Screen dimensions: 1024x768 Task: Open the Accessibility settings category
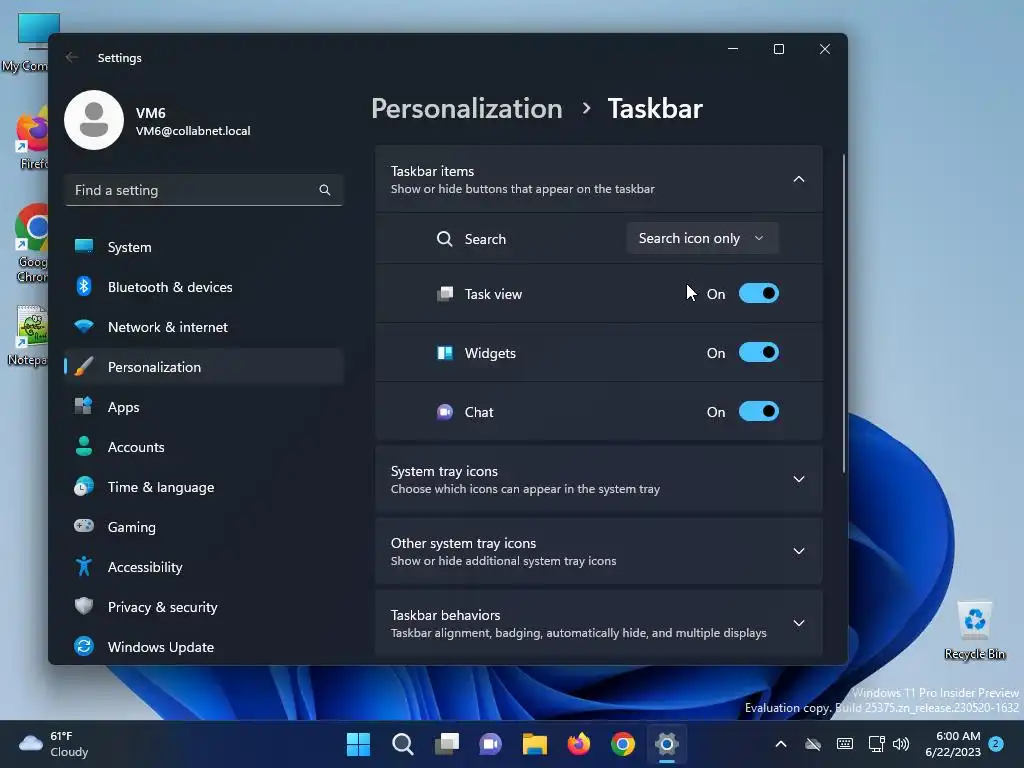coord(204,567)
